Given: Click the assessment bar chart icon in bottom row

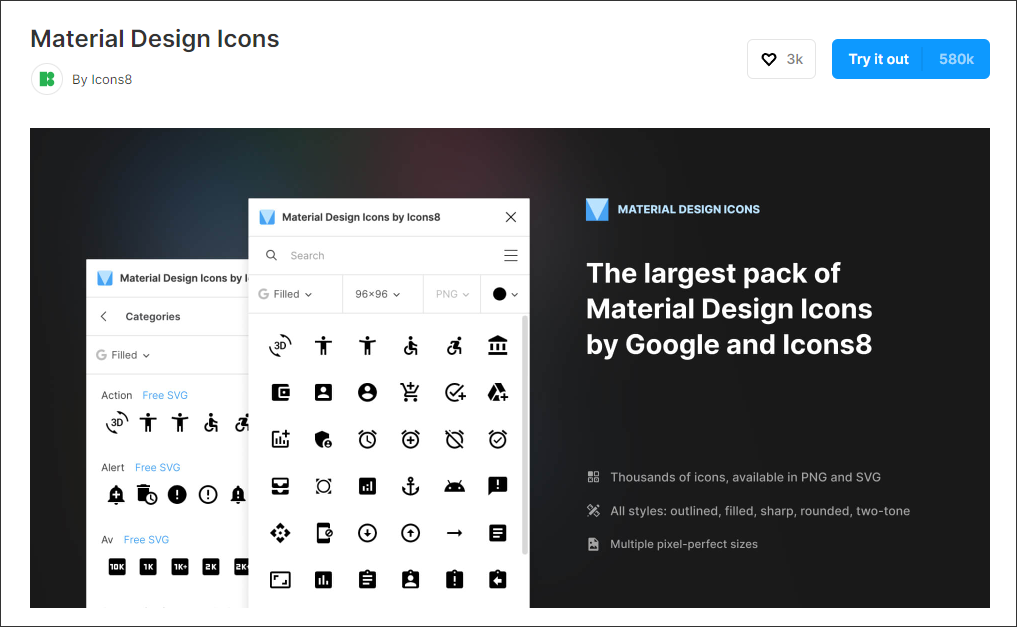Looking at the screenshot, I should (x=323, y=580).
